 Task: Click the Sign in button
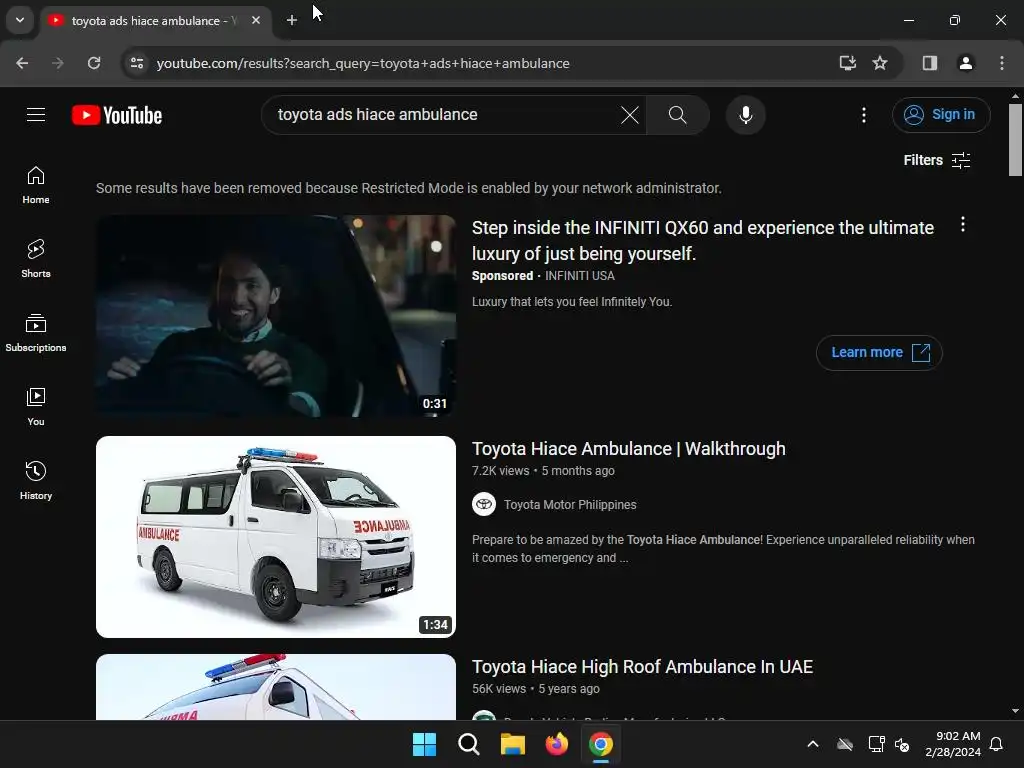pos(941,115)
